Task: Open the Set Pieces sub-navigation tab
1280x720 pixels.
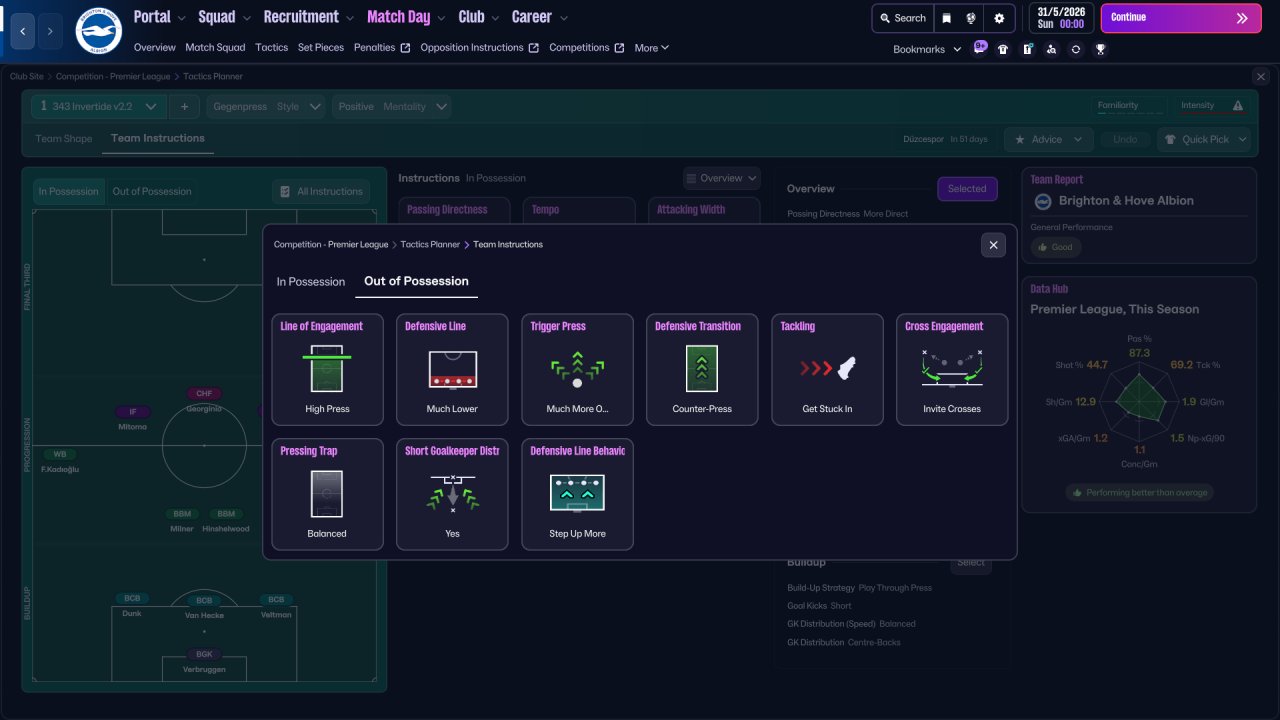Action: [321, 47]
